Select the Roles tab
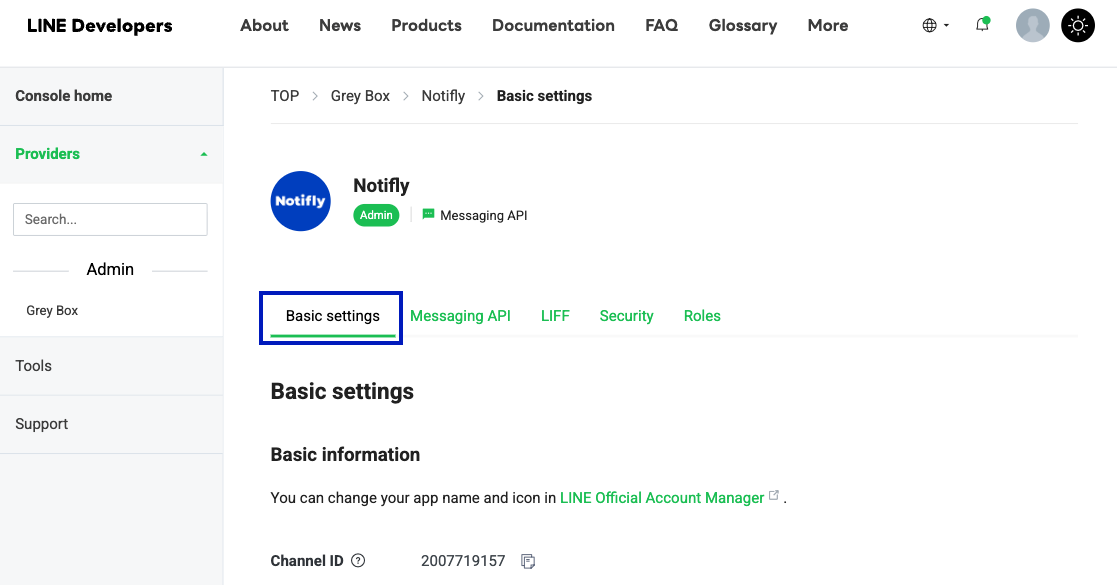 click(702, 315)
